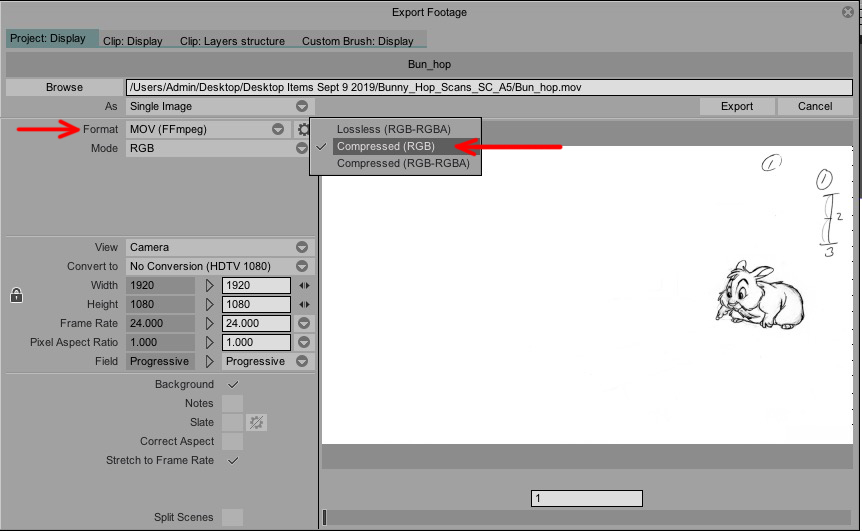Open the Convert to dropdown
The image size is (862, 531).
(220, 266)
